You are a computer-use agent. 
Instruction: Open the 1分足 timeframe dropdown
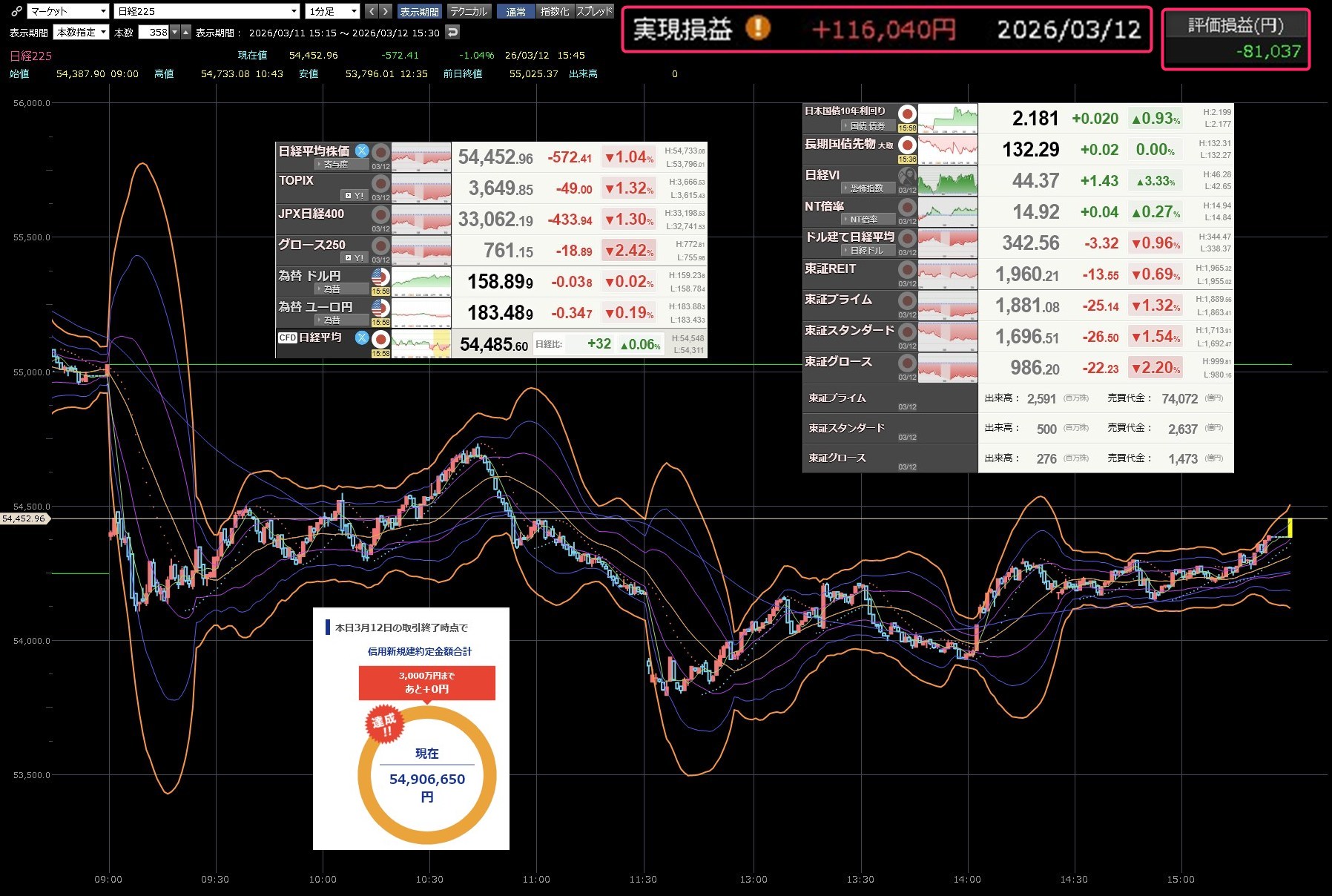tap(332, 11)
